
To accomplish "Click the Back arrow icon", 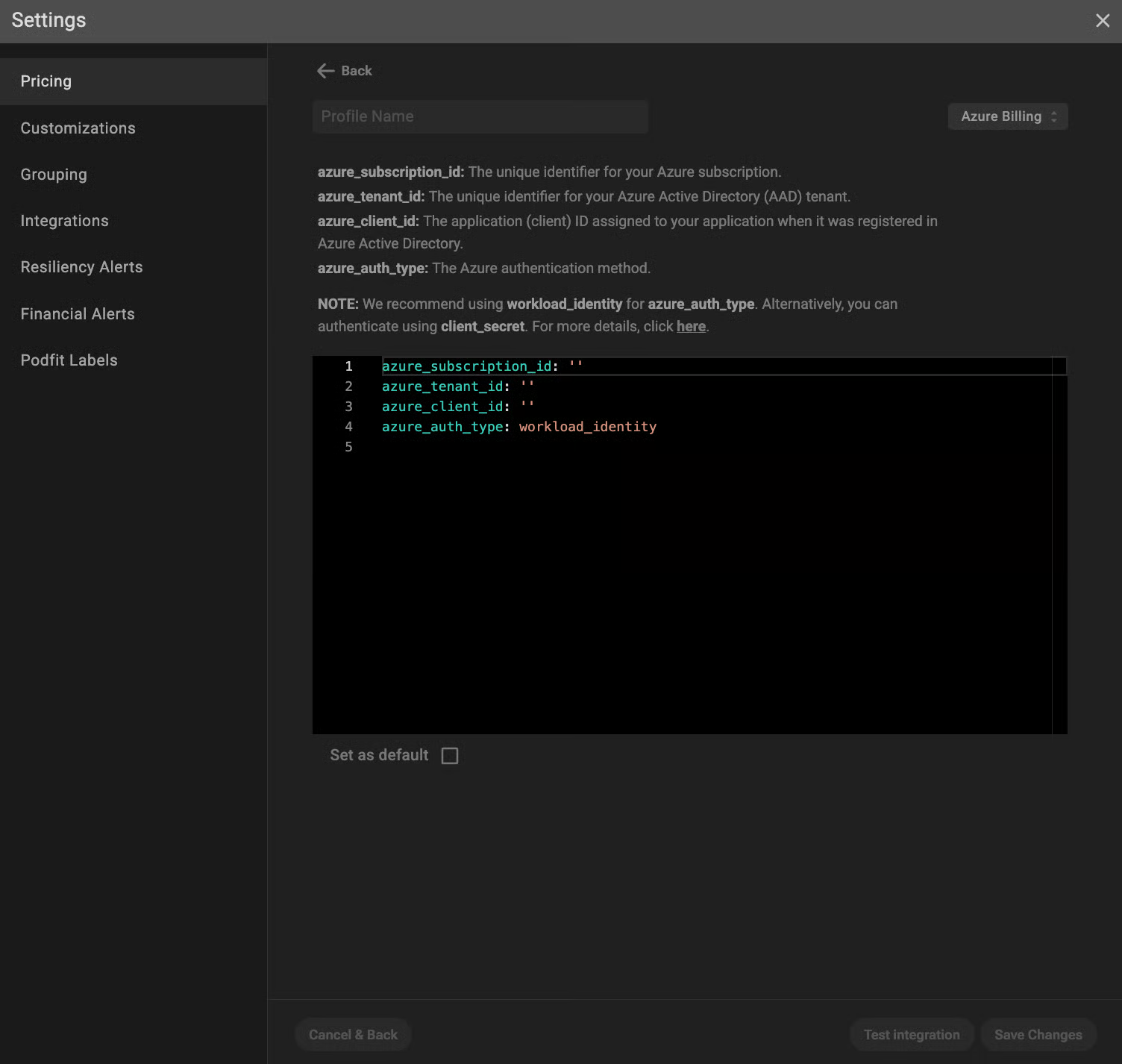I will (325, 71).
